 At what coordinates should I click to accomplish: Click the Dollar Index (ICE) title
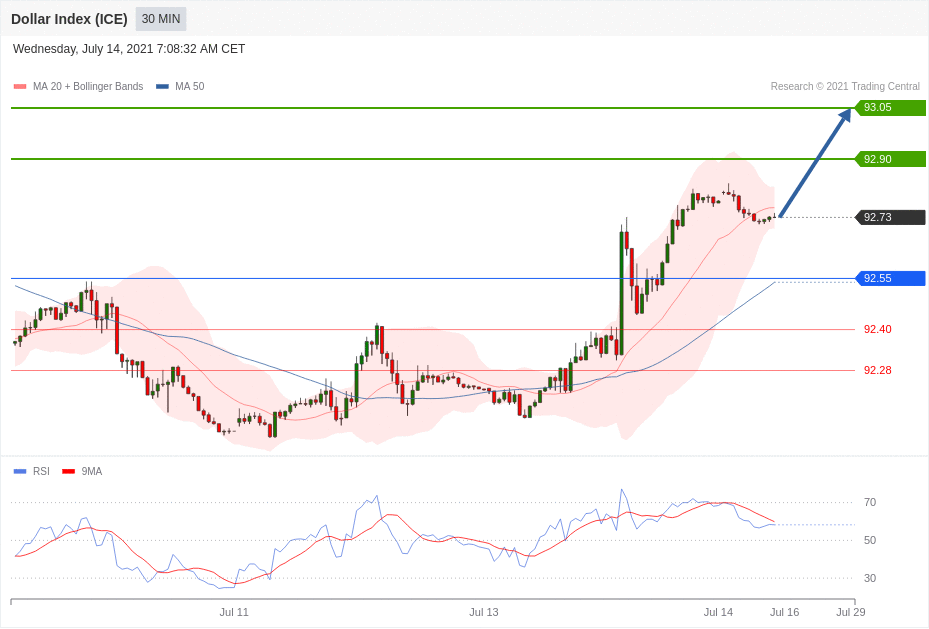69,19
